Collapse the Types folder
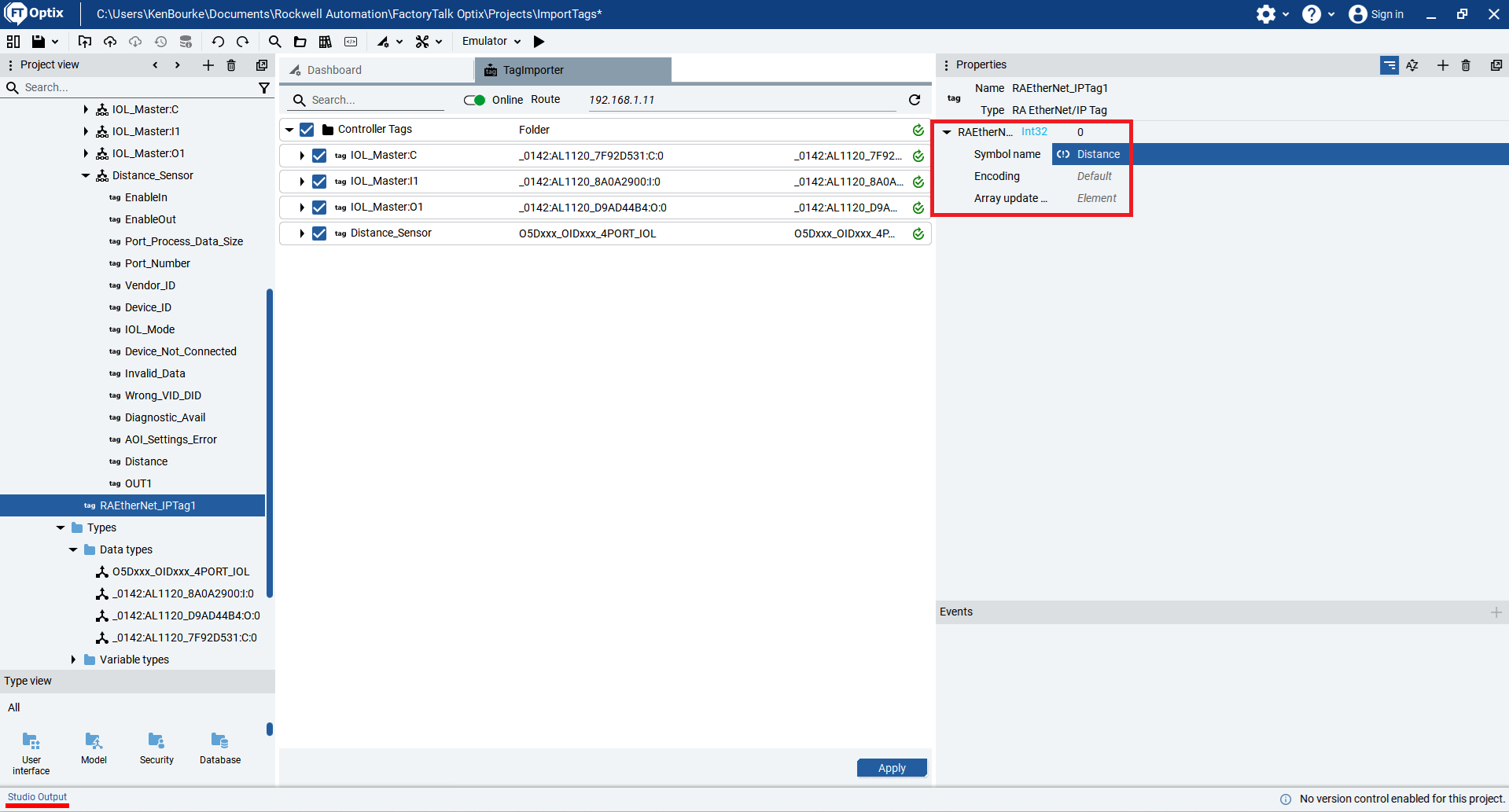The image size is (1509, 812). 61,527
